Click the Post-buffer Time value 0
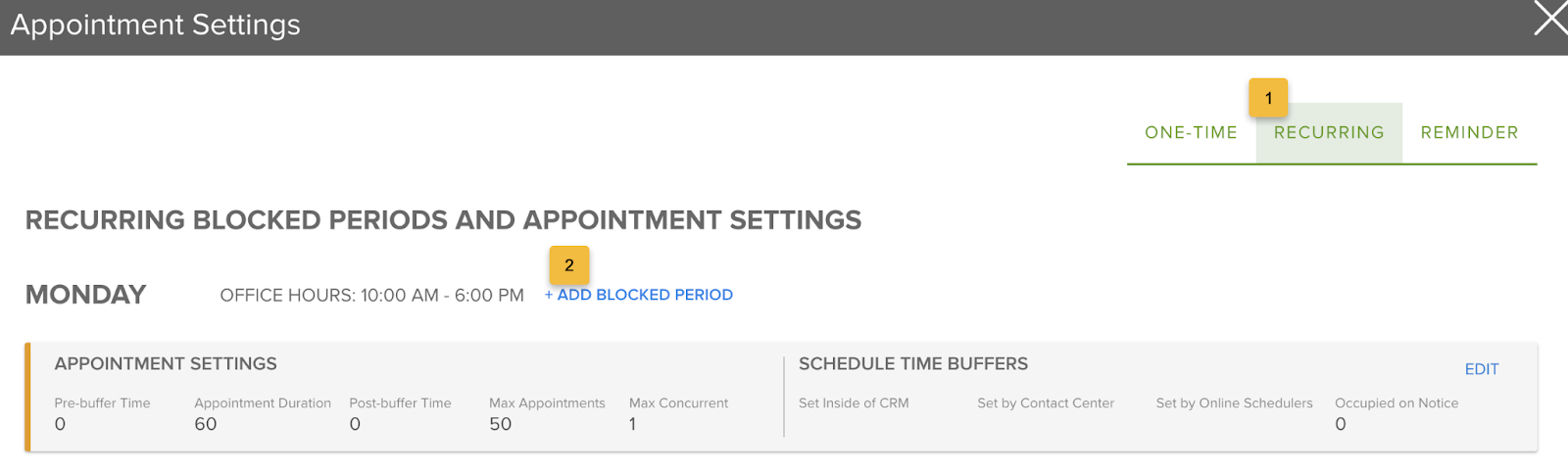 pyautogui.click(x=355, y=424)
